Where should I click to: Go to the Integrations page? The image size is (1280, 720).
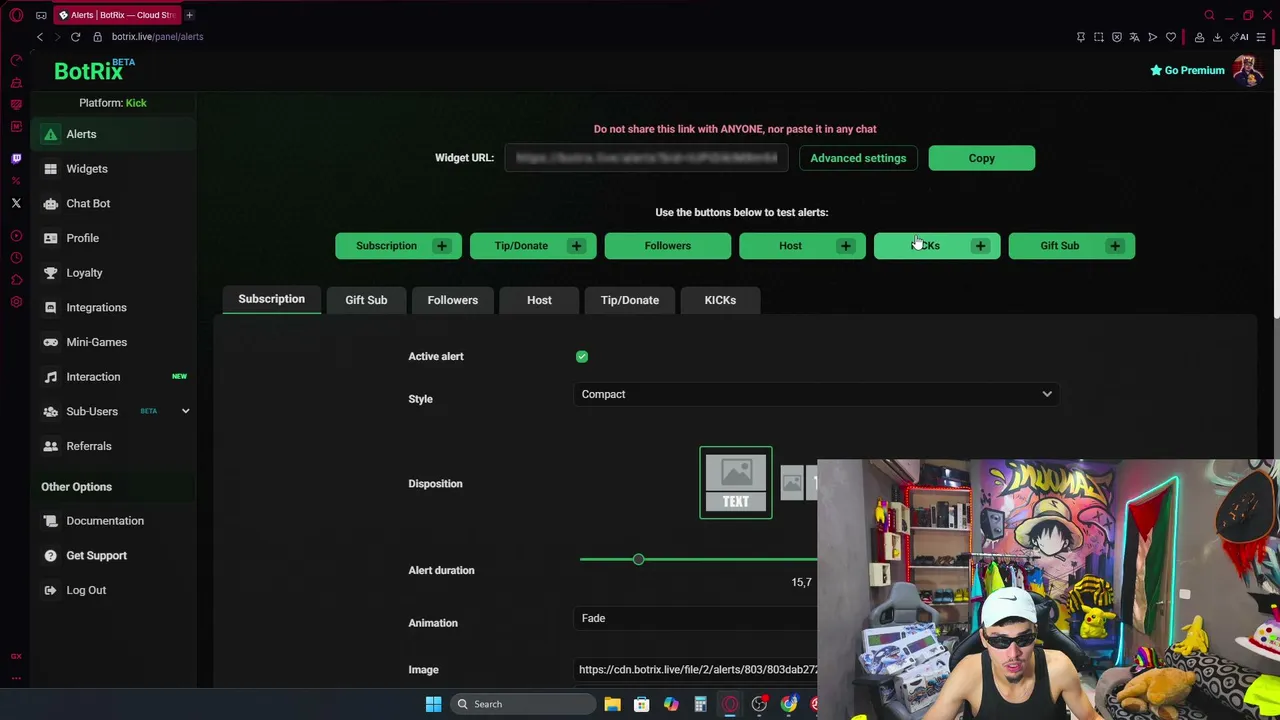coord(96,307)
